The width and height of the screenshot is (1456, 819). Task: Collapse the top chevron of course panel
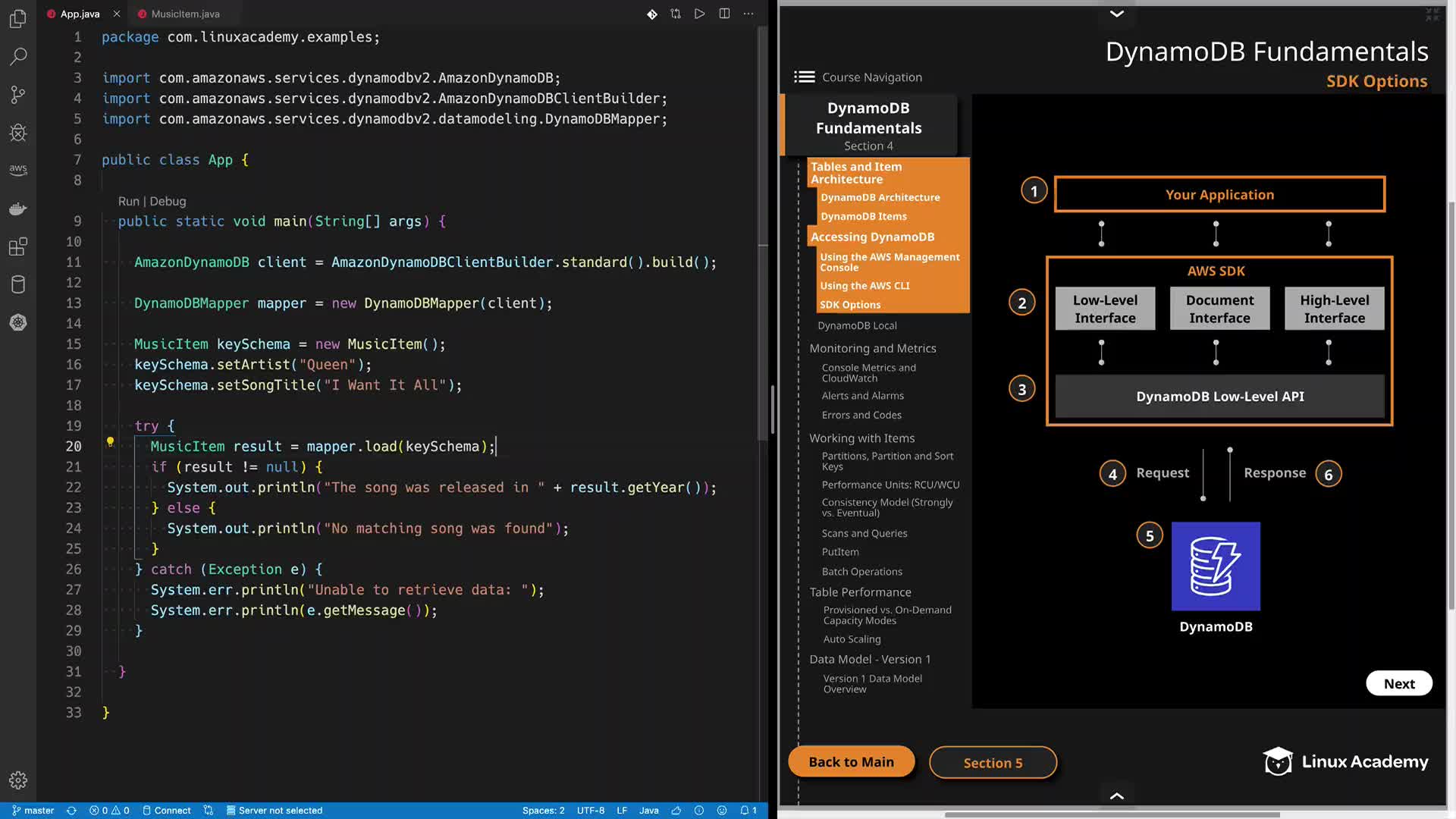coord(1116,14)
